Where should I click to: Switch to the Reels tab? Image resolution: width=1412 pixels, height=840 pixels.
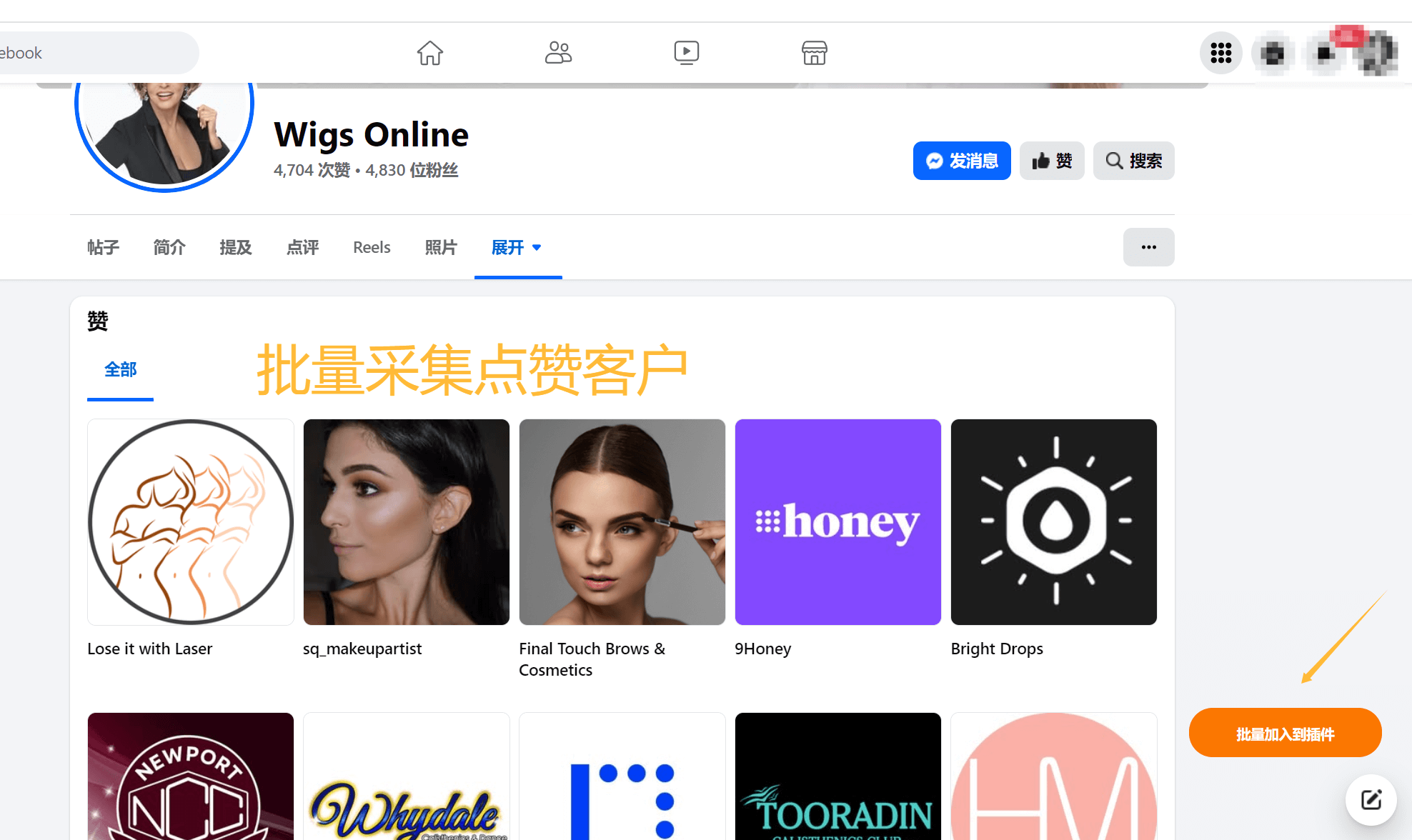pyautogui.click(x=372, y=247)
